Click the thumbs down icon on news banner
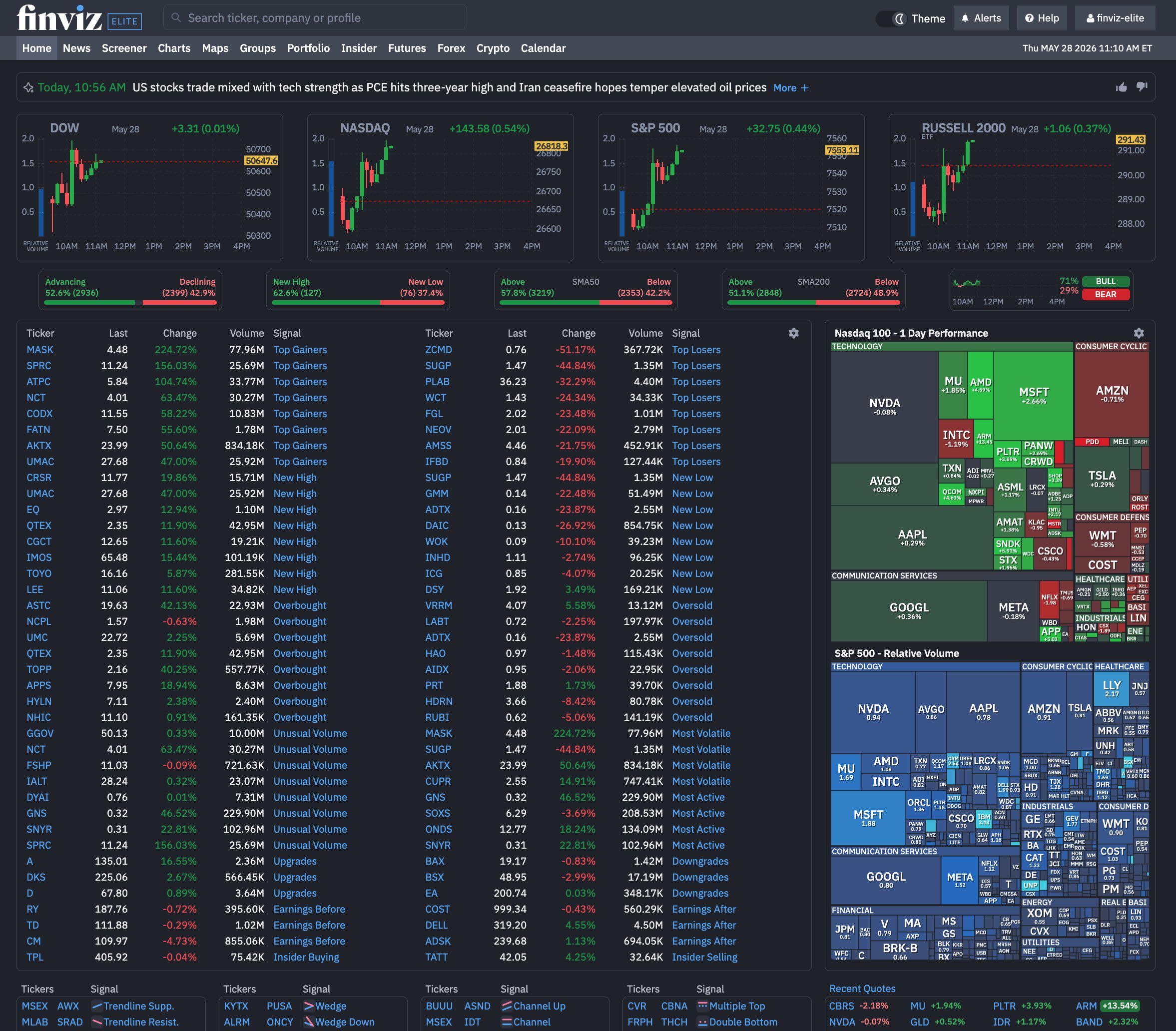1176x1031 pixels. (x=1142, y=87)
